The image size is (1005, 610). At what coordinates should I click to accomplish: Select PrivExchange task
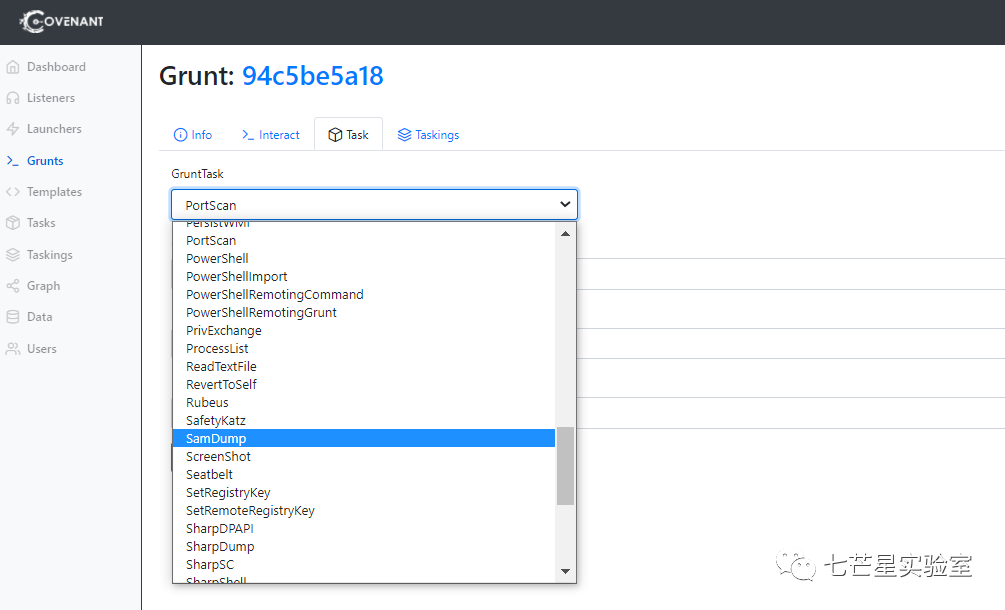pyautogui.click(x=363, y=331)
